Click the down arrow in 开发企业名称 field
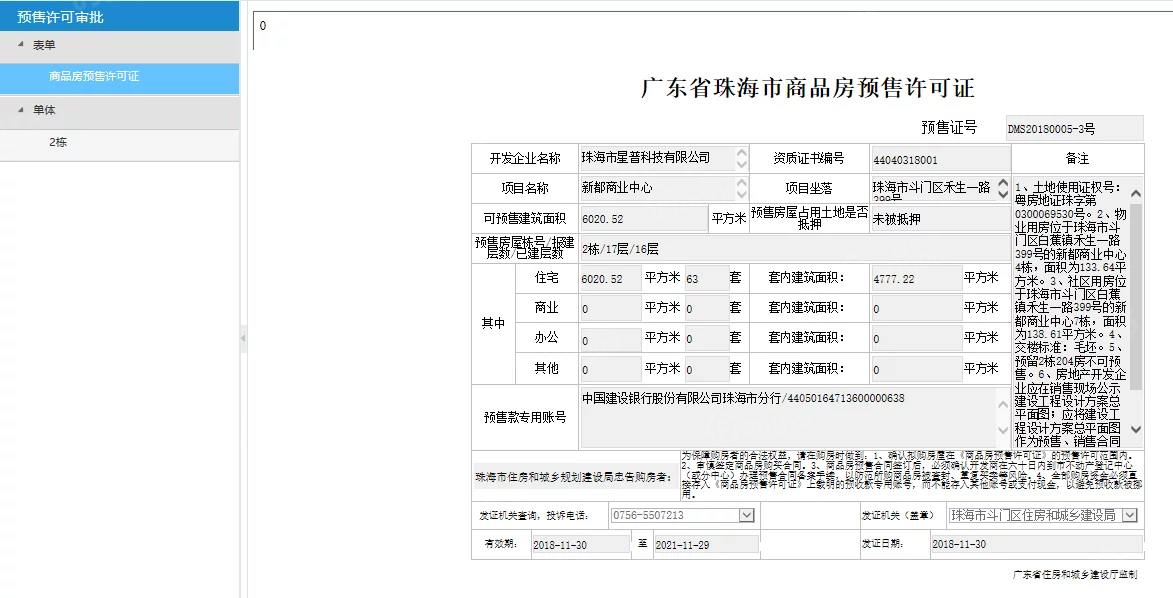Screen dimensions: 1173x598 (x=741, y=164)
